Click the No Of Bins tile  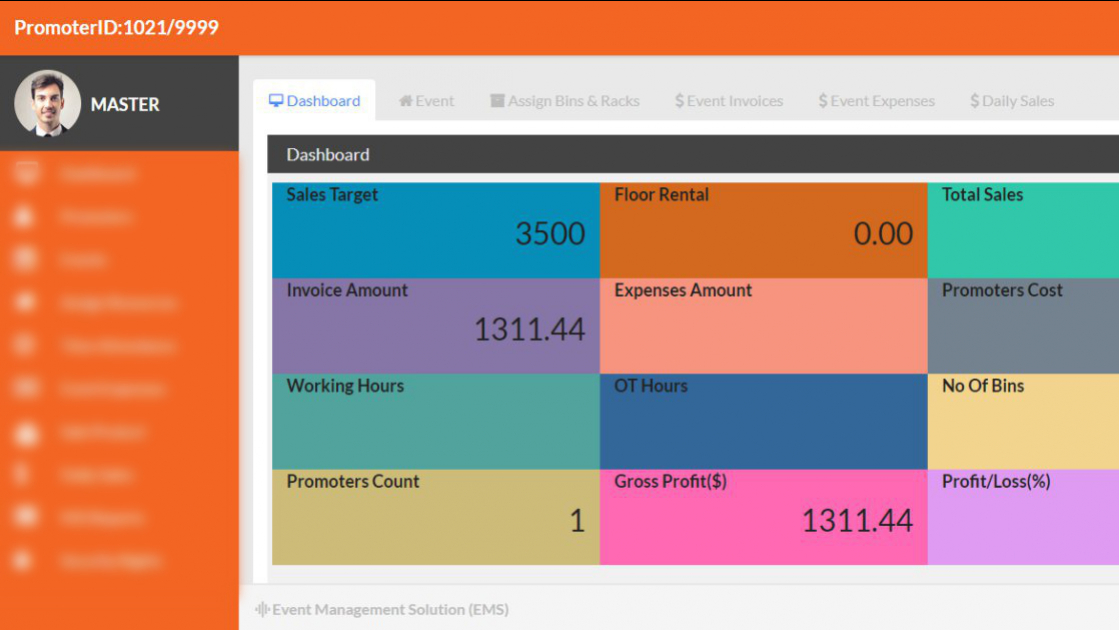[1022, 422]
